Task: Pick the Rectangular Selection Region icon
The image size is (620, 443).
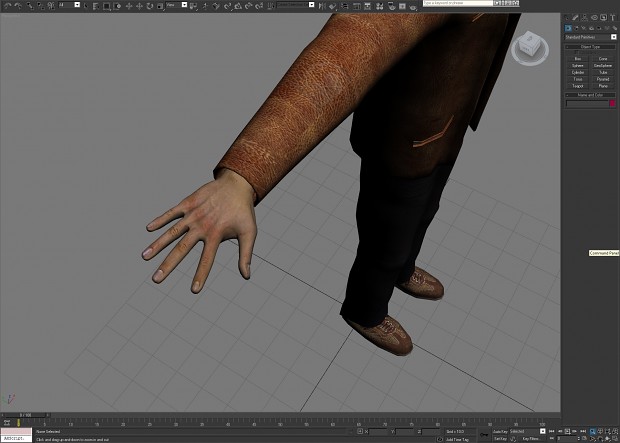Action: tap(106, 6)
